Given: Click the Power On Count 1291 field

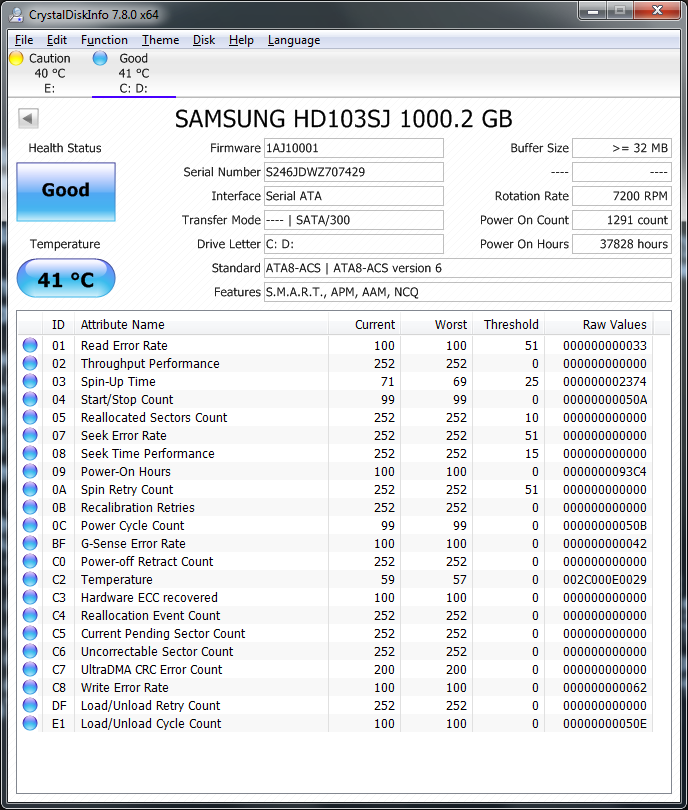Looking at the screenshot, I should pos(622,220).
